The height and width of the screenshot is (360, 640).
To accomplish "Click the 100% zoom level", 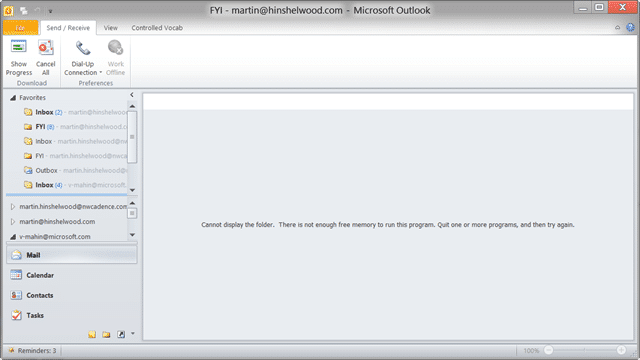I will click(531, 351).
